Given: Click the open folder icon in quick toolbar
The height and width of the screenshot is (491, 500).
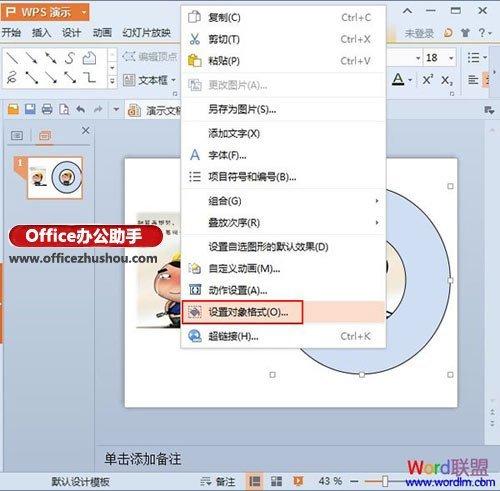Looking at the screenshot, I should (13, 109).
